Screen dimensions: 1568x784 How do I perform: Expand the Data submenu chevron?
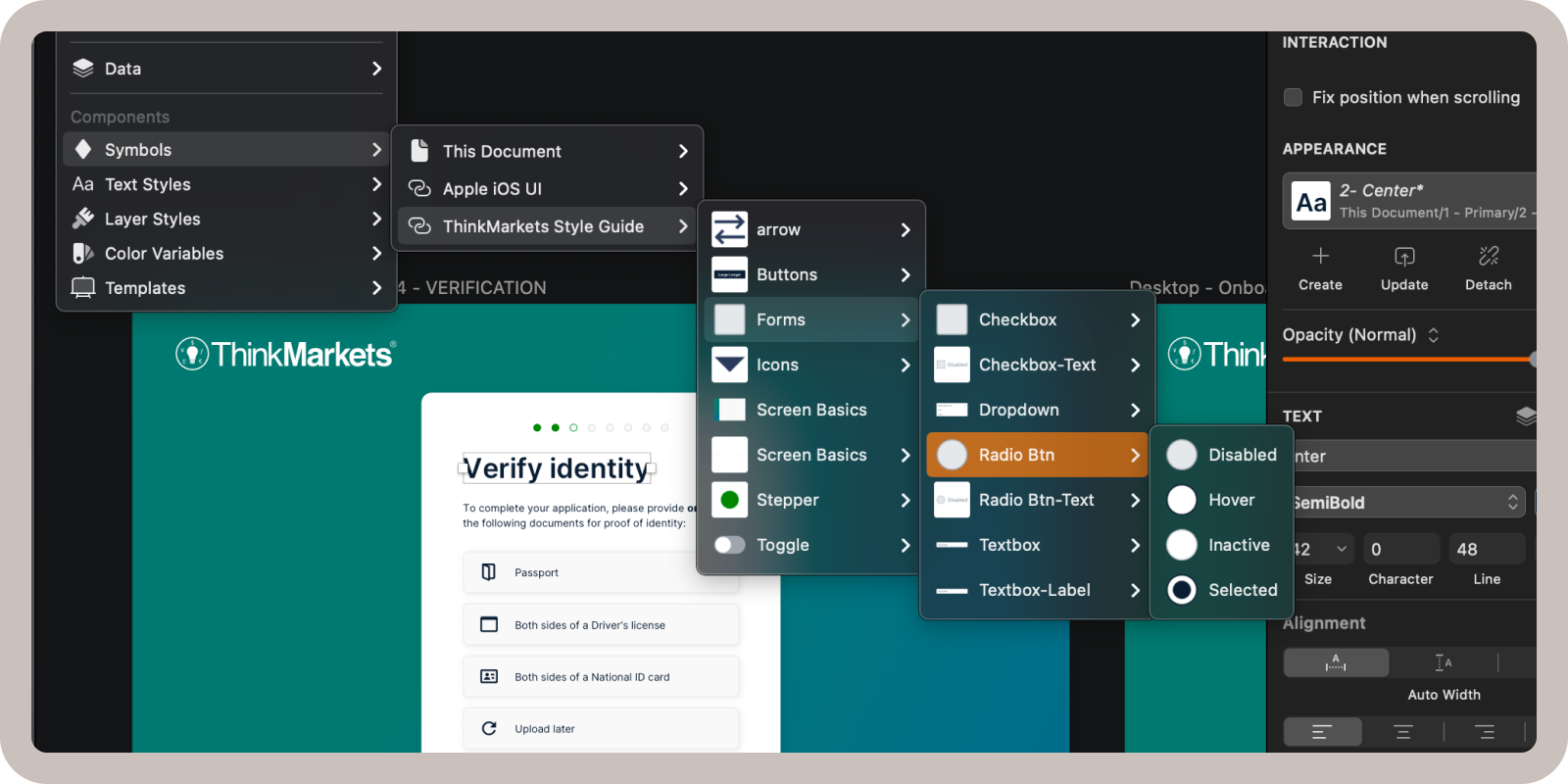[376, 69]
